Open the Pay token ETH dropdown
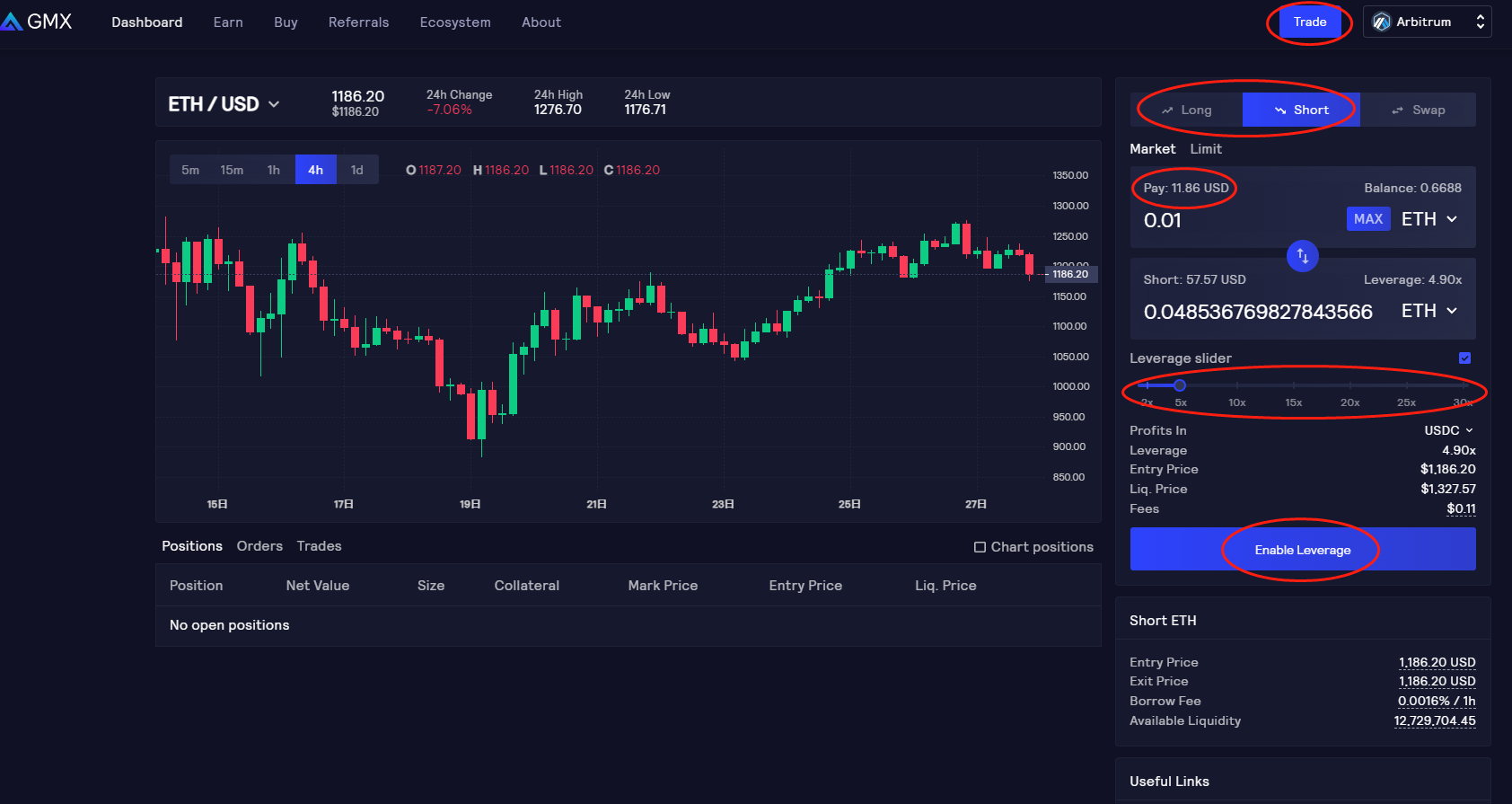The image size is (1512, 804). coord(1428,219)
